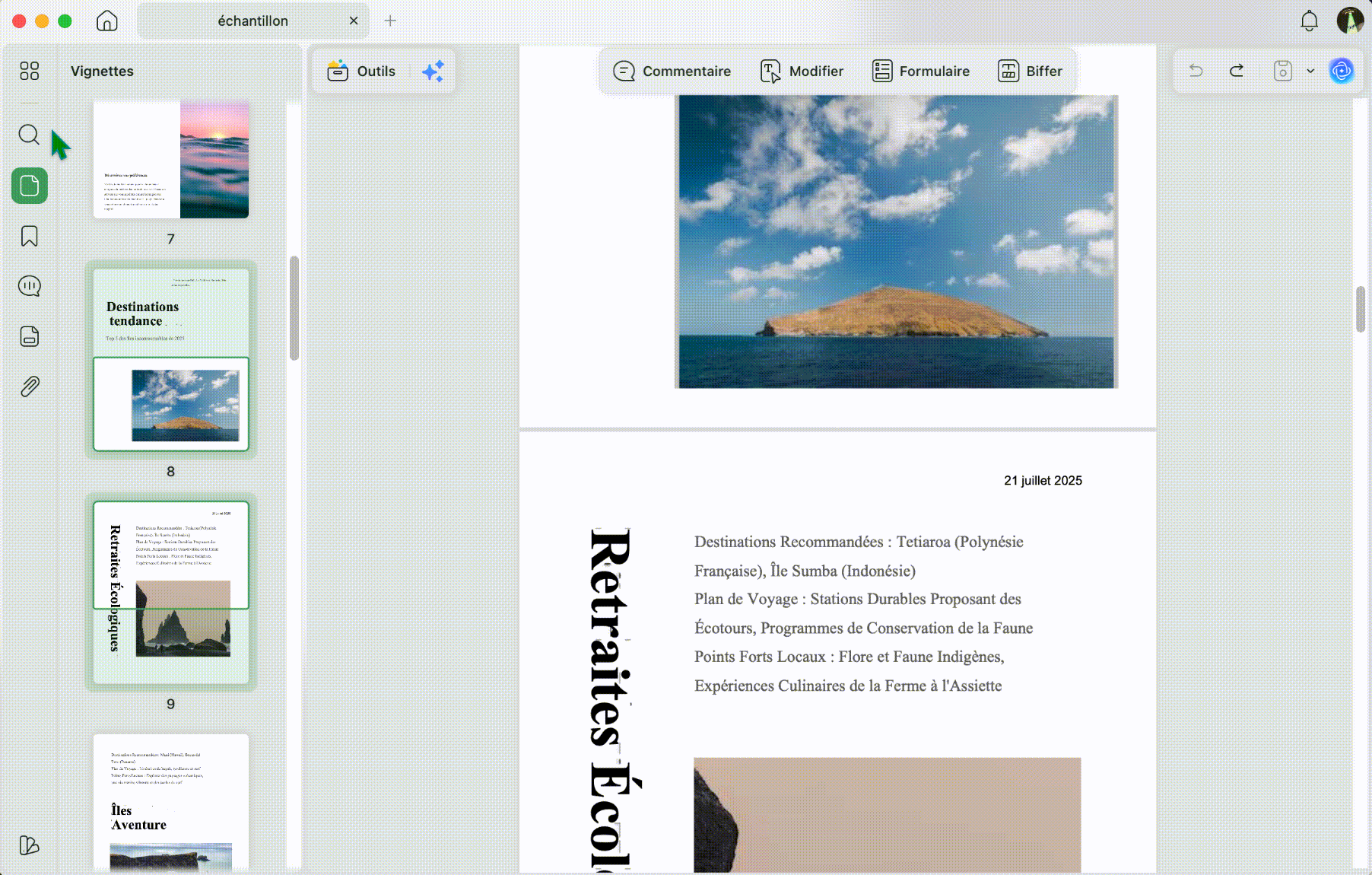Viewport: 1372px width, 875px height.
Task: Click the page number 9 label
Action: [170, 705]
